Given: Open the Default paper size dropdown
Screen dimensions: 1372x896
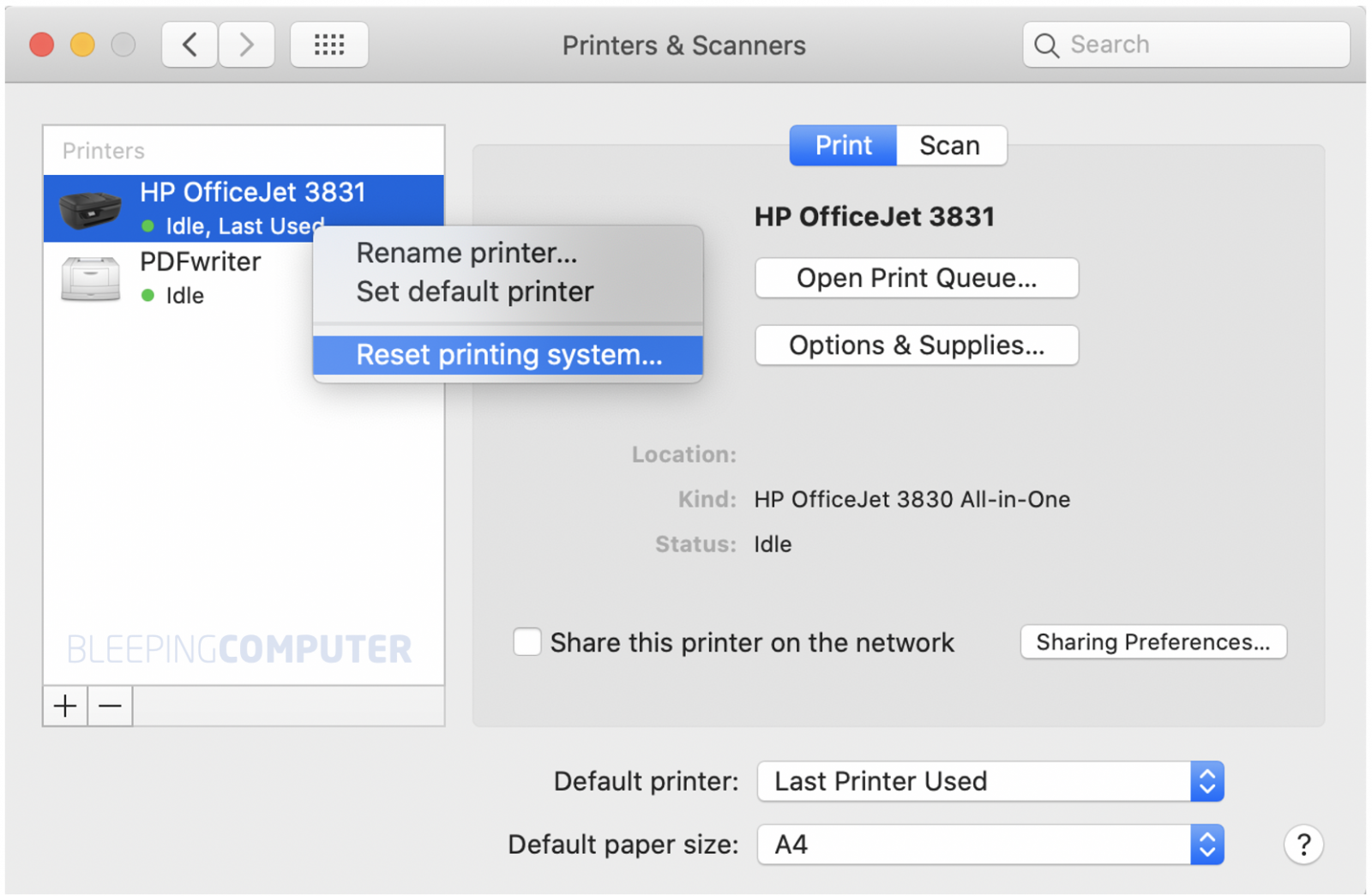Looking at the screenshot, I should pos(990,845).
